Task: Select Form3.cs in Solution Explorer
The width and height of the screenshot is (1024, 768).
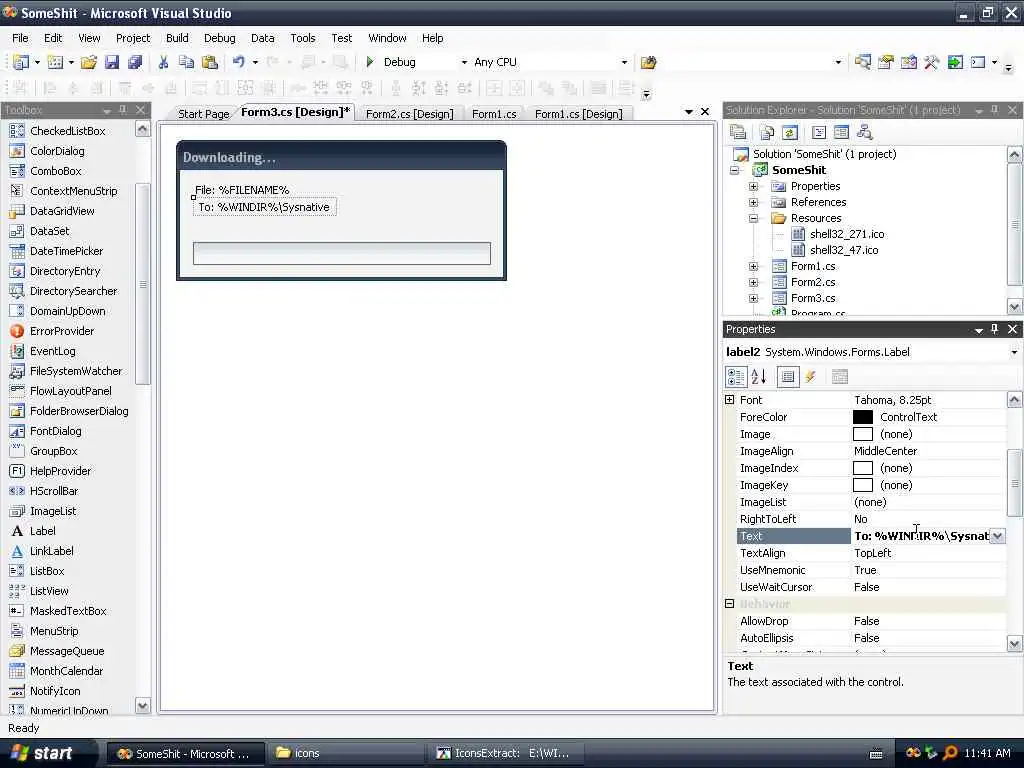Action: (813, 298)
